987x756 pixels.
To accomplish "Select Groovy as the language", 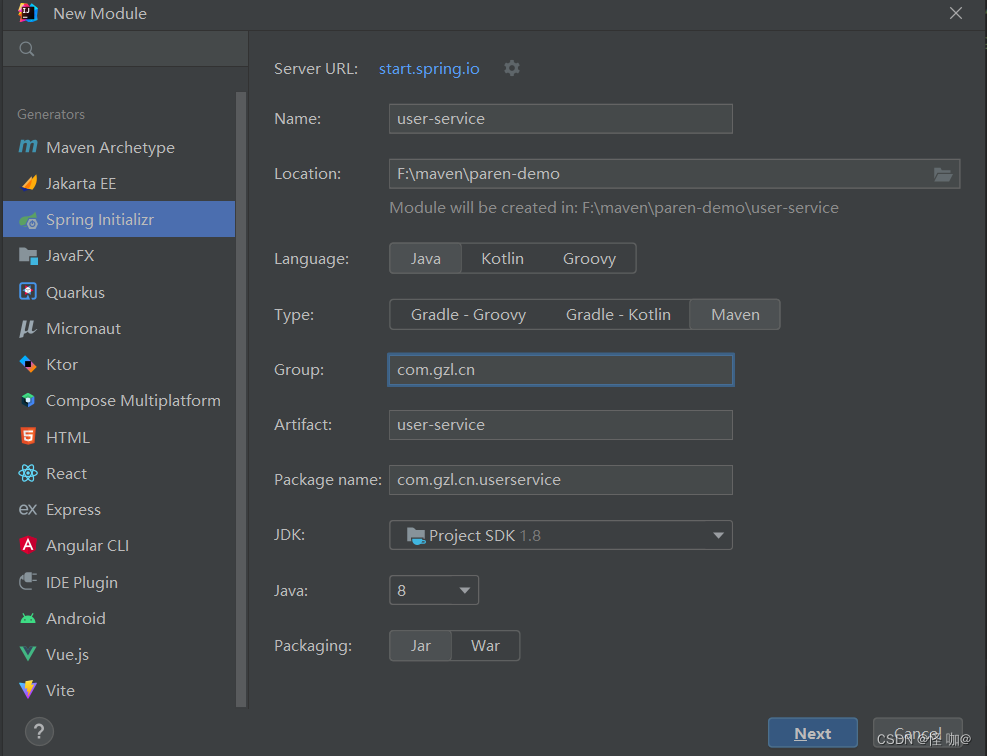I will [x=589, y=259].
